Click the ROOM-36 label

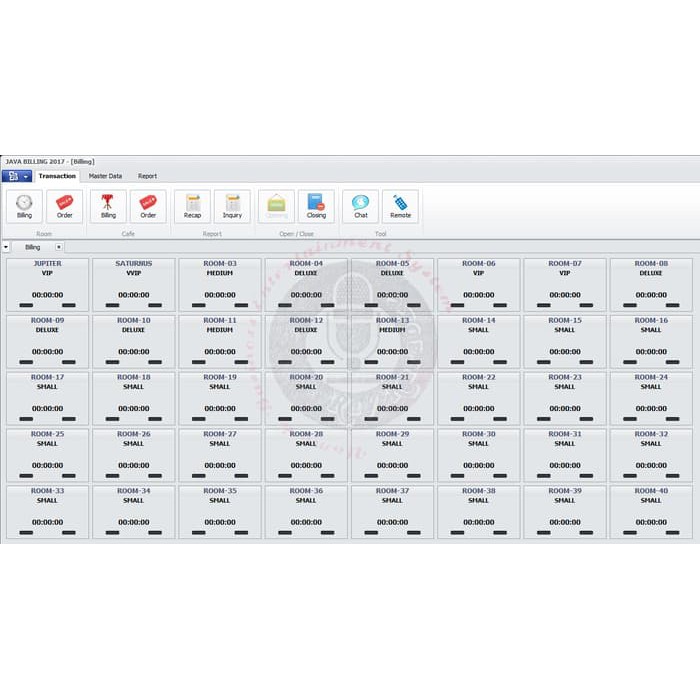(306, 491)
